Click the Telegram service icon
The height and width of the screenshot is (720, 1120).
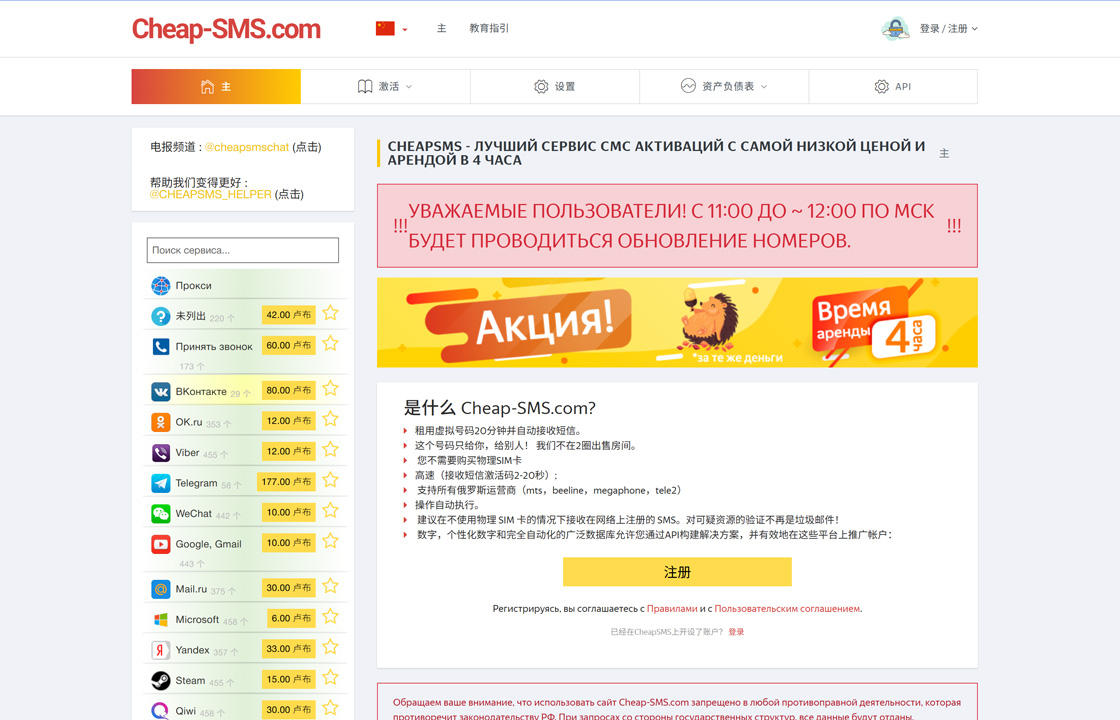161,484
